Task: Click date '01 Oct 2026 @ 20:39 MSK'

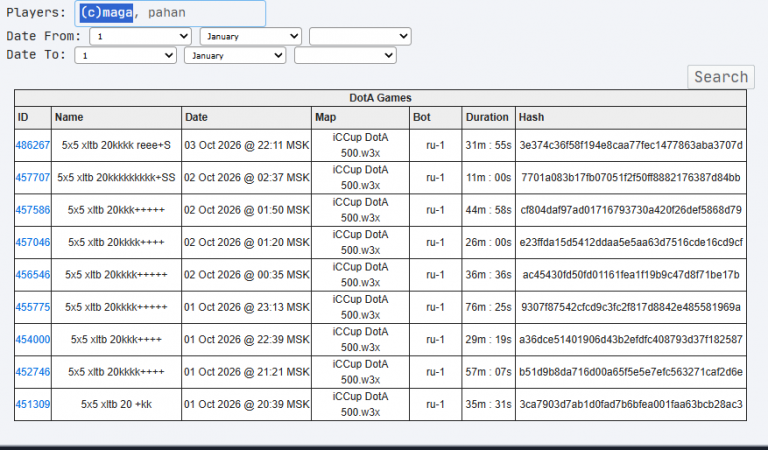Action: (x=246, y=404)
